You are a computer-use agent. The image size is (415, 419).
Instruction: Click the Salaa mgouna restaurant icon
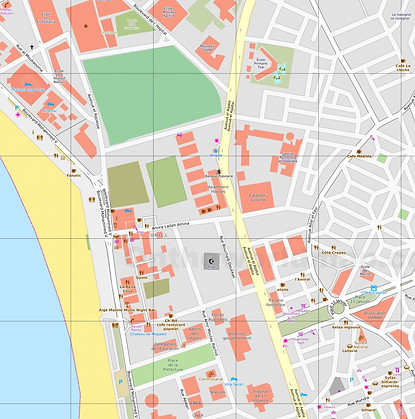pyautogui.click(x=345, y=322)
